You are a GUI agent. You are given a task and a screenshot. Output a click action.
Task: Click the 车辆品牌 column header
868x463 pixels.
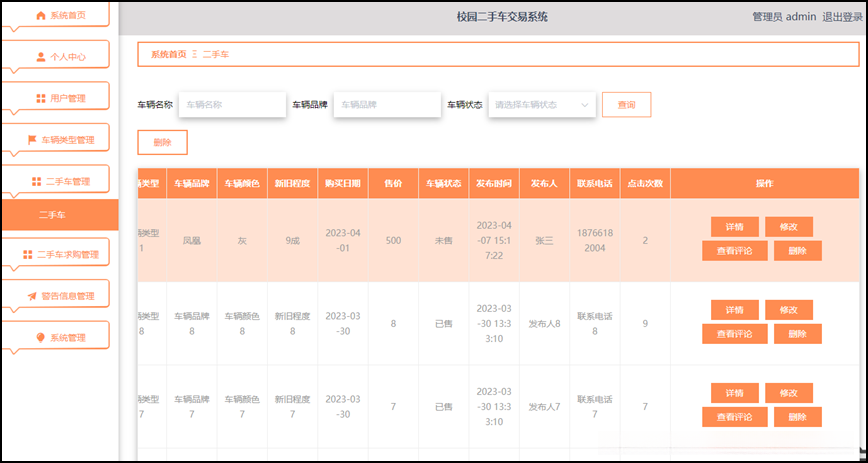click(x=192, y=183)
